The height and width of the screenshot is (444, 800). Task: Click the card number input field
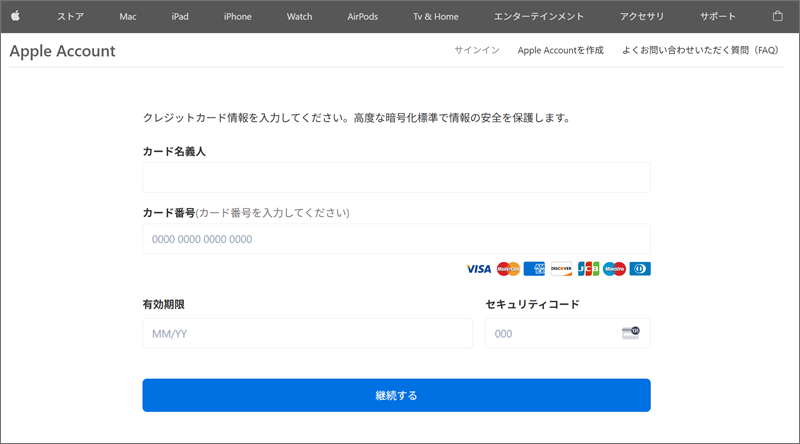click(x=396, y=238)
